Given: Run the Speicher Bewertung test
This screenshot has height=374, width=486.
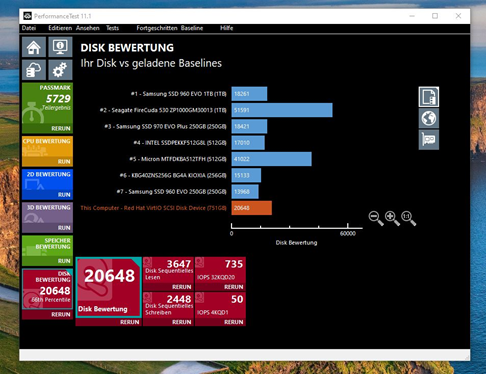Looking at the screenshot, I should point(64,261).
